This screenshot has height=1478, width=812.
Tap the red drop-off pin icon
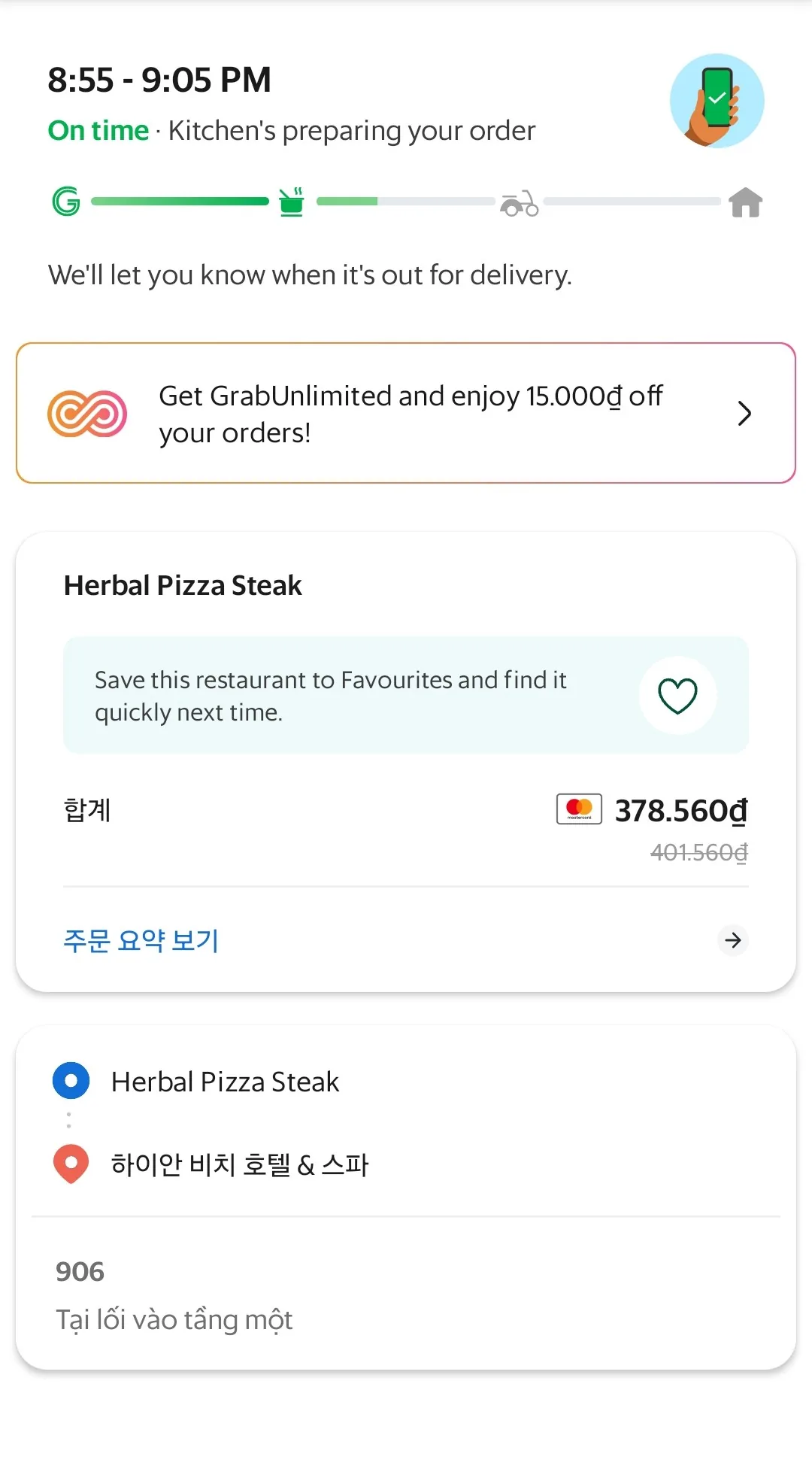click(x=71, y=1164)
